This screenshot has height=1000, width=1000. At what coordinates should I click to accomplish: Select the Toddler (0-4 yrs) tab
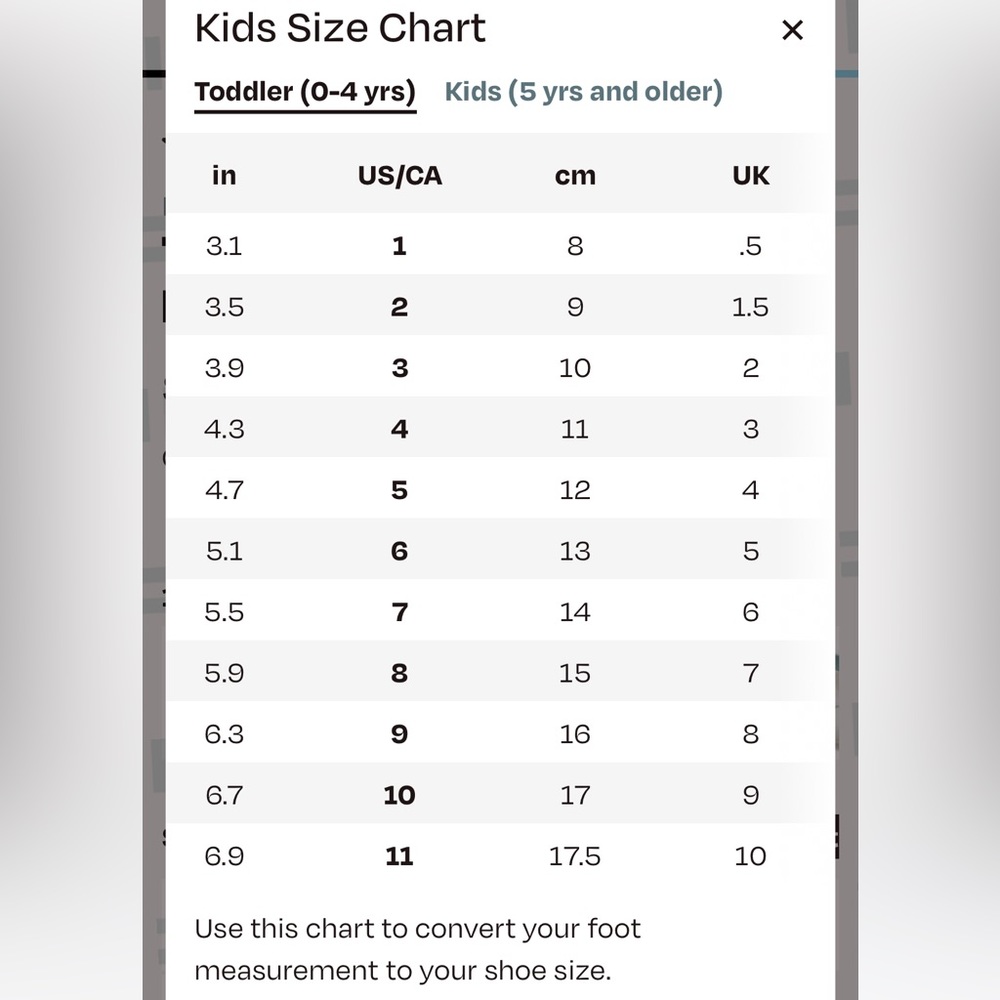(x=304, y=91)
